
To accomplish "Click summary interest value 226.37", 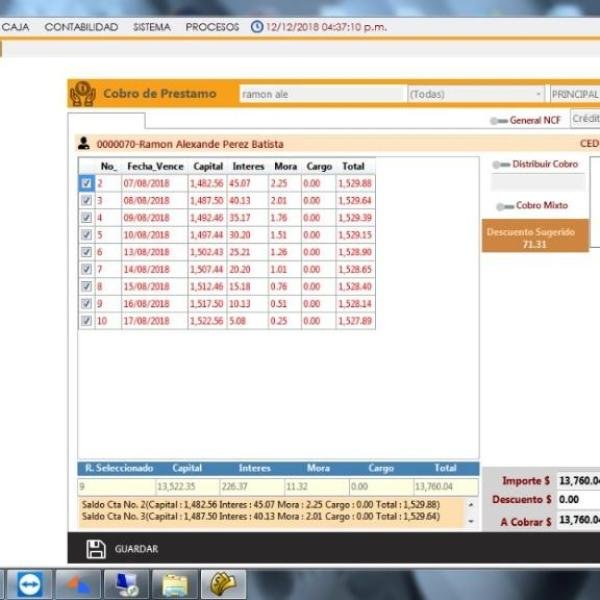I will 252,487.
